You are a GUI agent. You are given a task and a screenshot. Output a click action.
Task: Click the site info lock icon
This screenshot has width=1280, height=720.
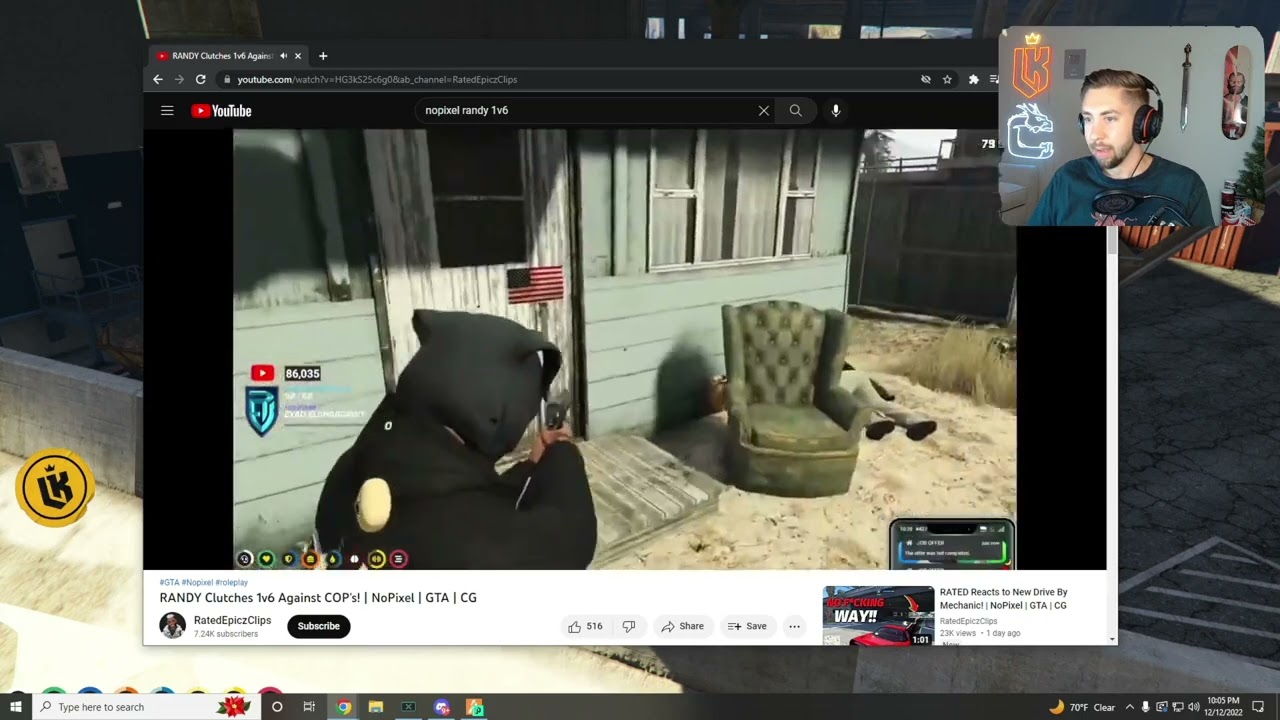coord(227,79)
